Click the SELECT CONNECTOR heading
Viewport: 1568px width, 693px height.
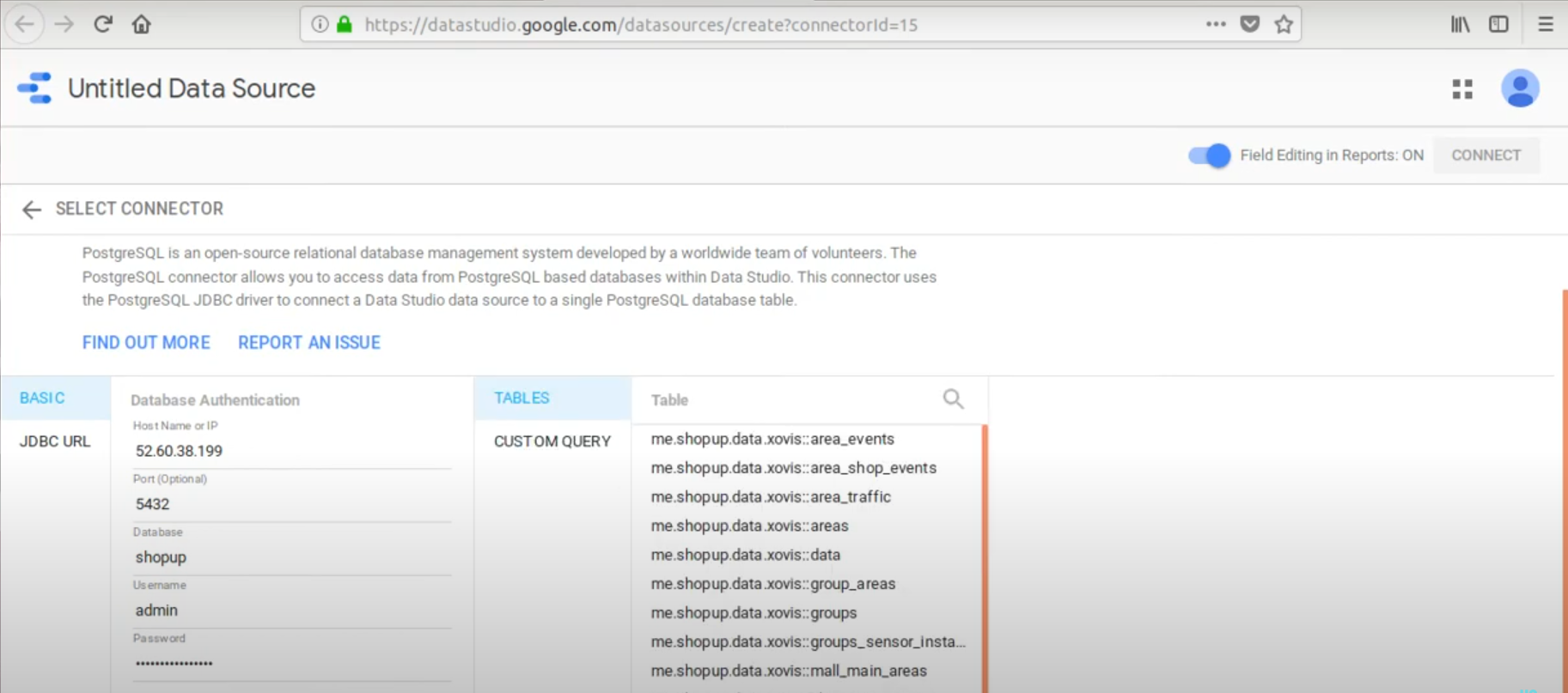coord(139,209)
